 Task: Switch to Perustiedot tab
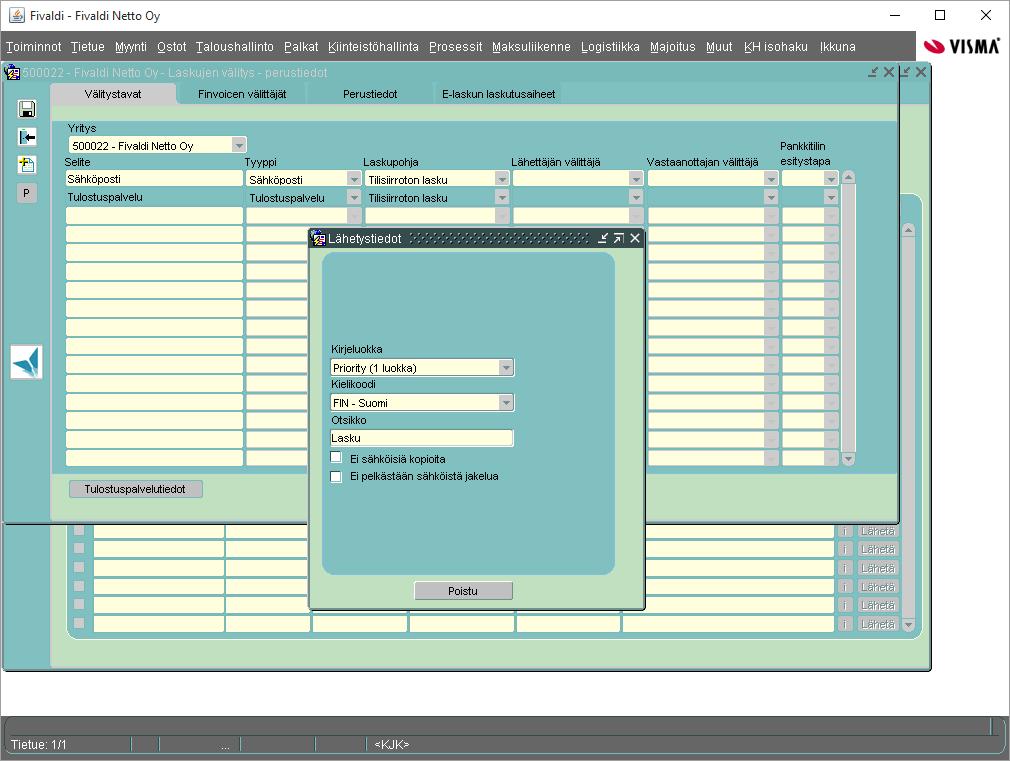coord(370,94)
